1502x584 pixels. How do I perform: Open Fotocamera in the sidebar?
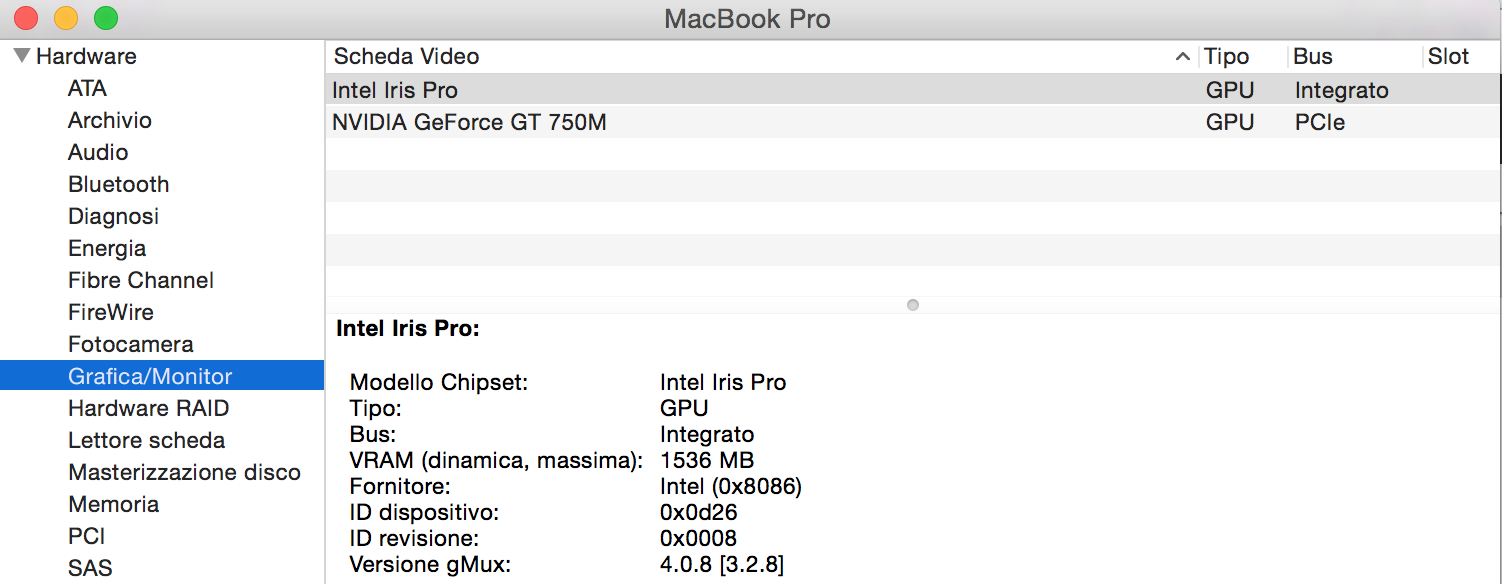pos(131,344)
